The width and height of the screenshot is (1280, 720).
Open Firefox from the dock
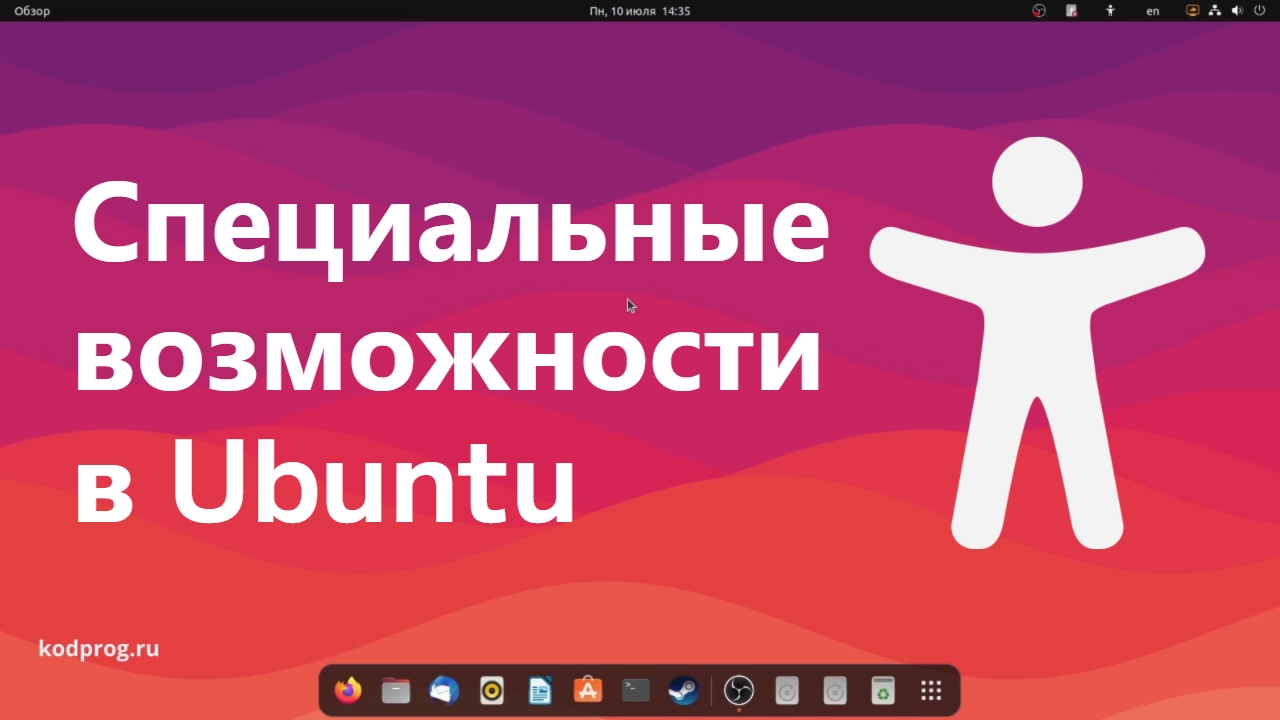(348, 690)
